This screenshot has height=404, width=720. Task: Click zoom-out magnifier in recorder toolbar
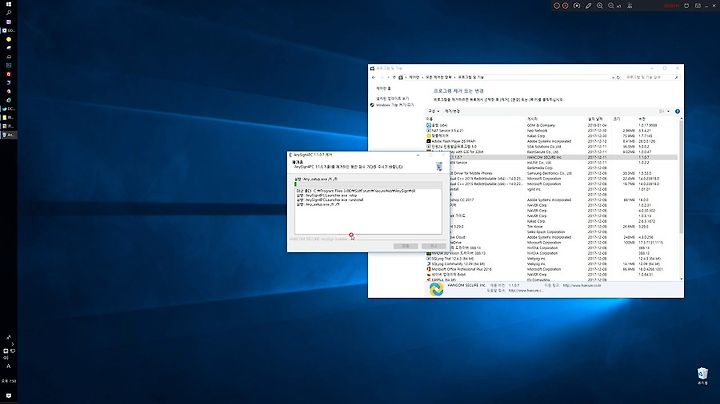pos(611,6)
